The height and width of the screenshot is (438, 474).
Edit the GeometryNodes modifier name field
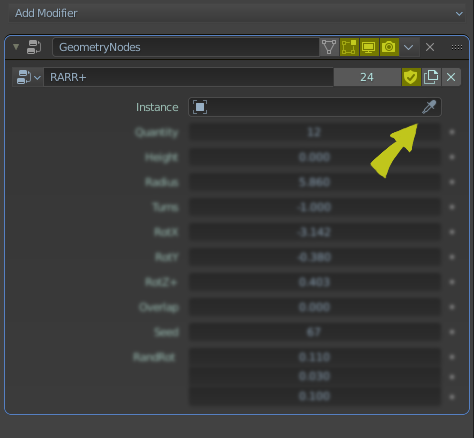[186, 47]
